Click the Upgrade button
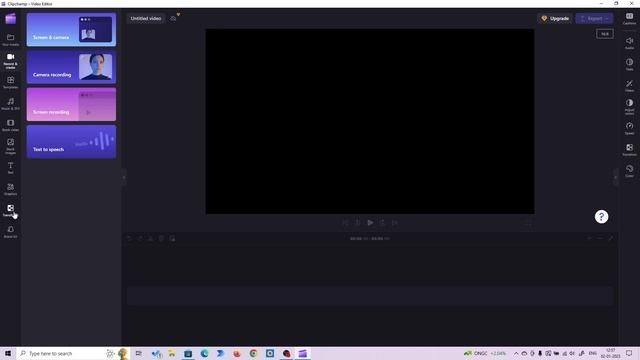640x360 pixels. pyautogui.click(x=555, y=18)
